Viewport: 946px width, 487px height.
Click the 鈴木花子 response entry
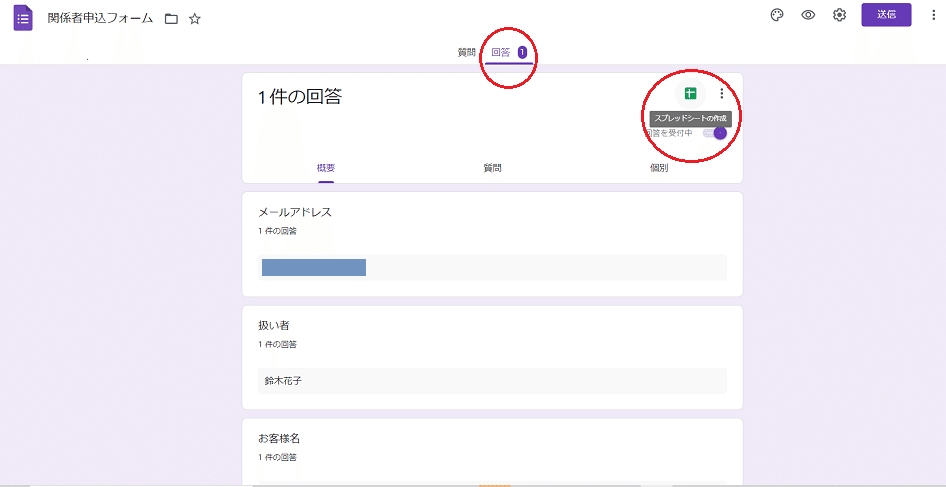click(x=492, y=381)
